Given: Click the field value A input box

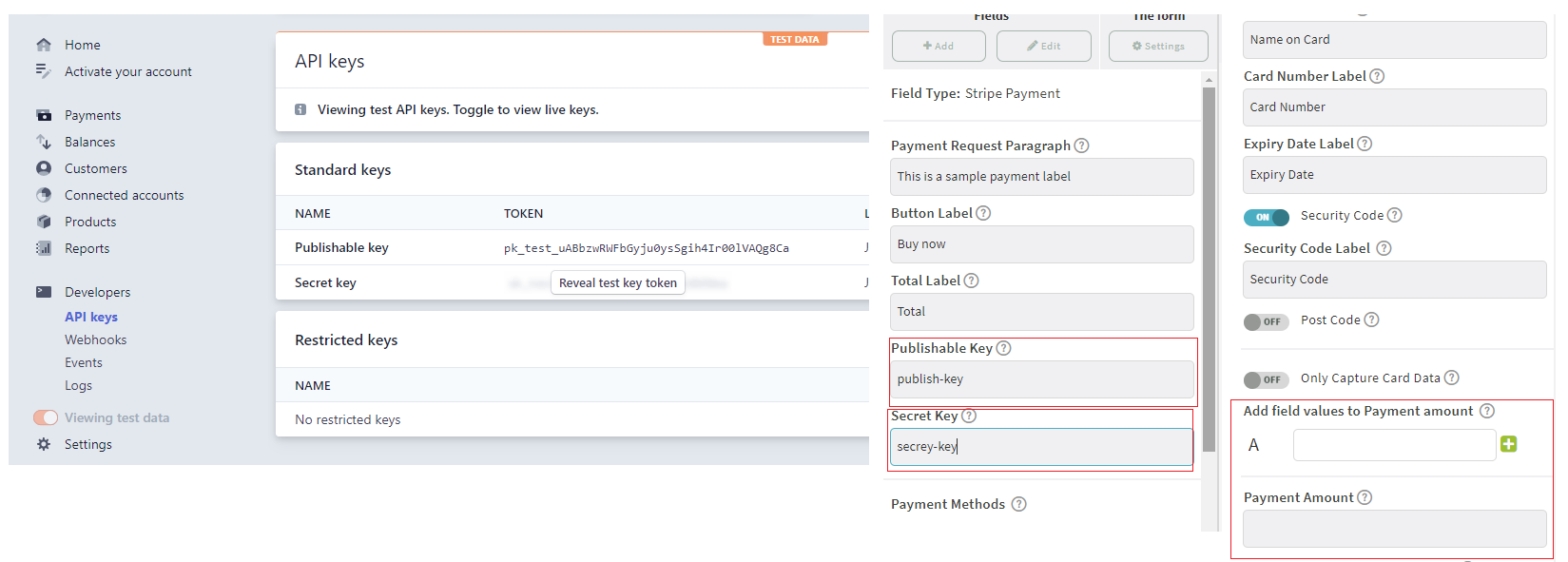Looking at the screenshot, I should pos(1394,445).
